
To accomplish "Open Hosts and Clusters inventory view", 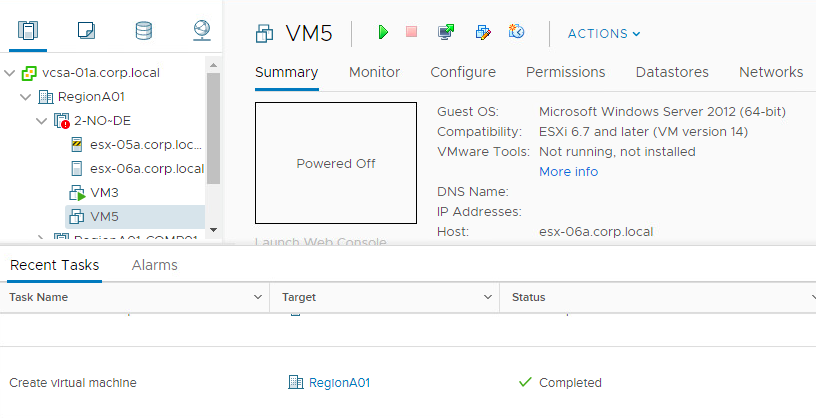I will (28, 30).
